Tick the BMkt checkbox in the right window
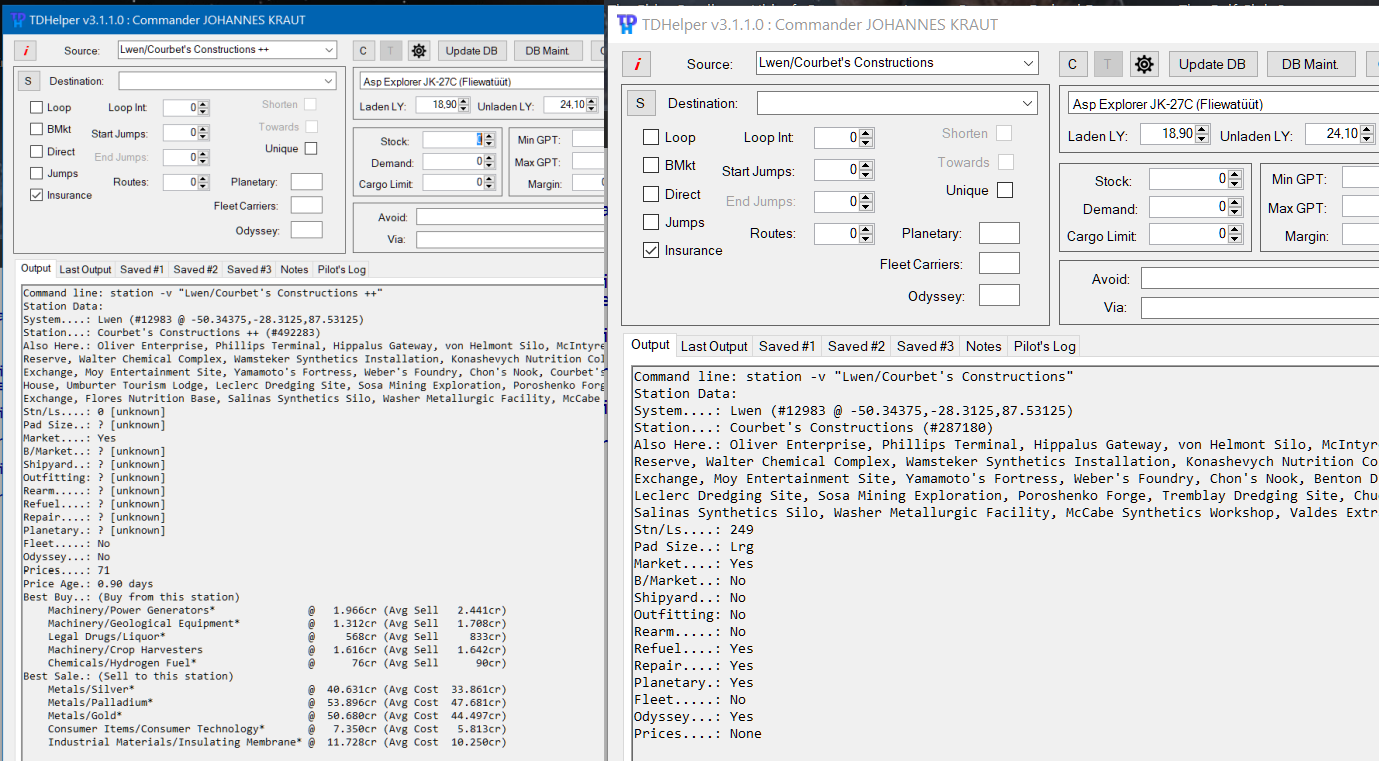1379x761 pixels. (651, 166)
